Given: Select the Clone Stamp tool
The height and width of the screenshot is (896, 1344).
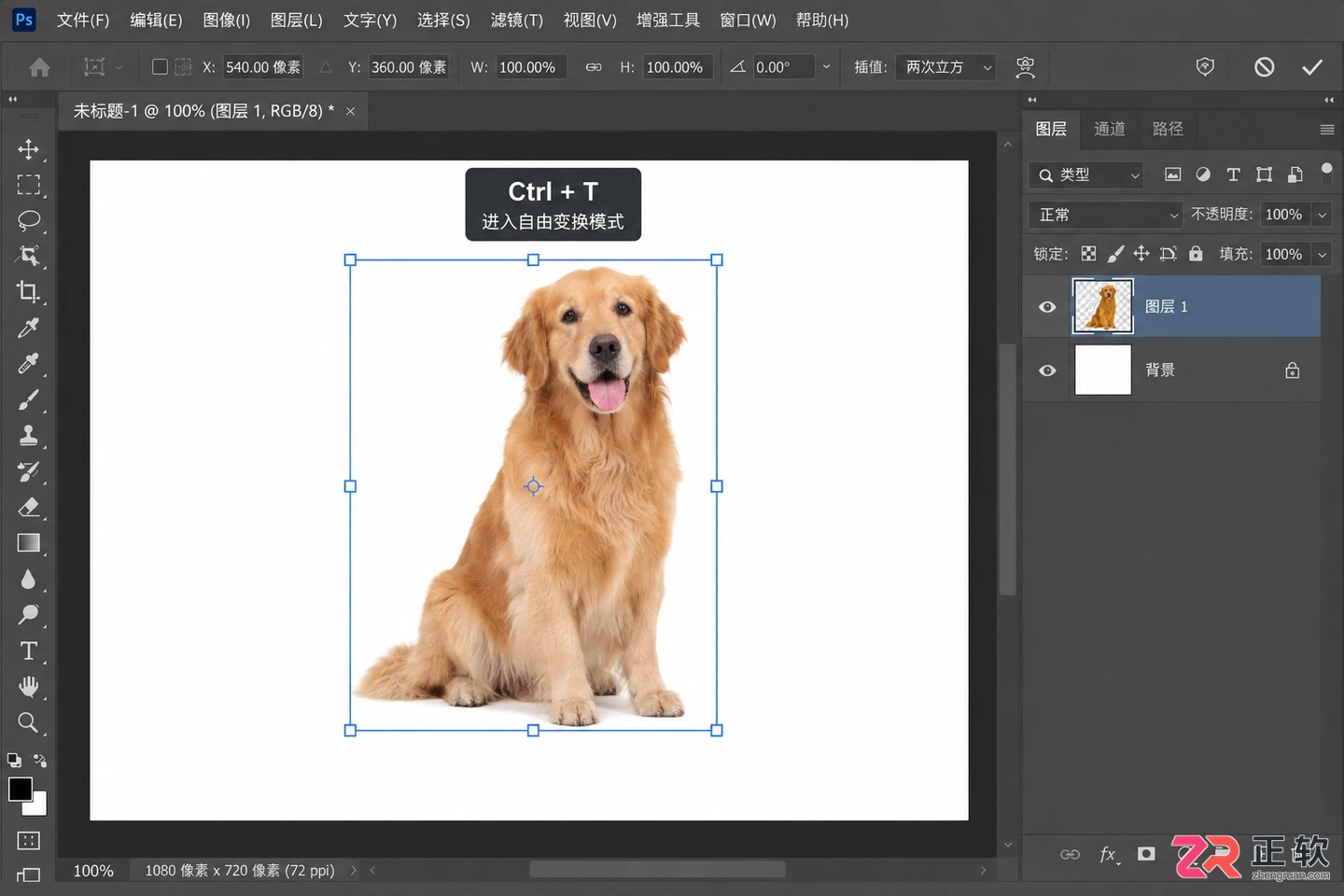Looking at the screenshot, I should [28, 435].
